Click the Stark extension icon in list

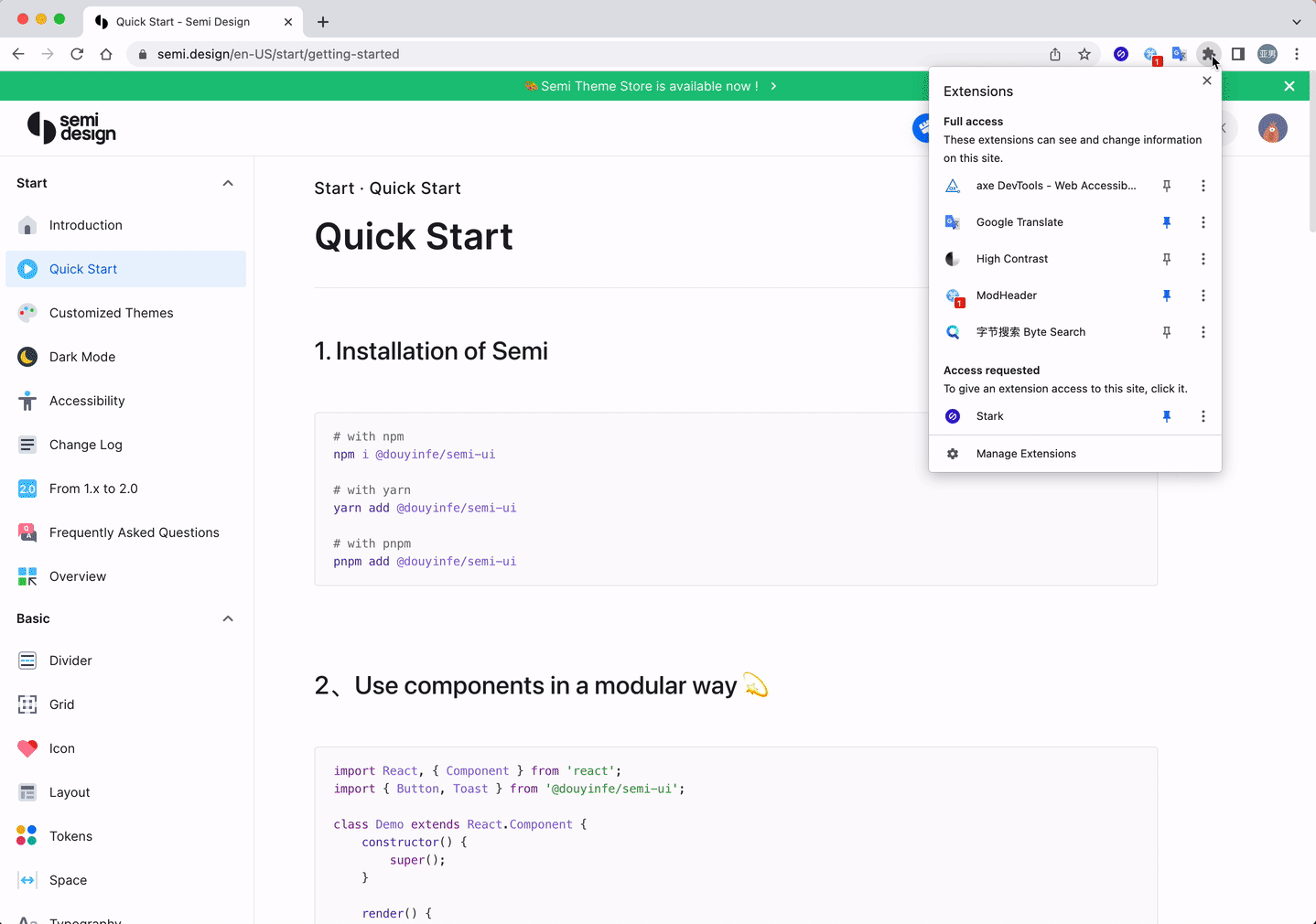pyautogui.click(x=953, y=416)
